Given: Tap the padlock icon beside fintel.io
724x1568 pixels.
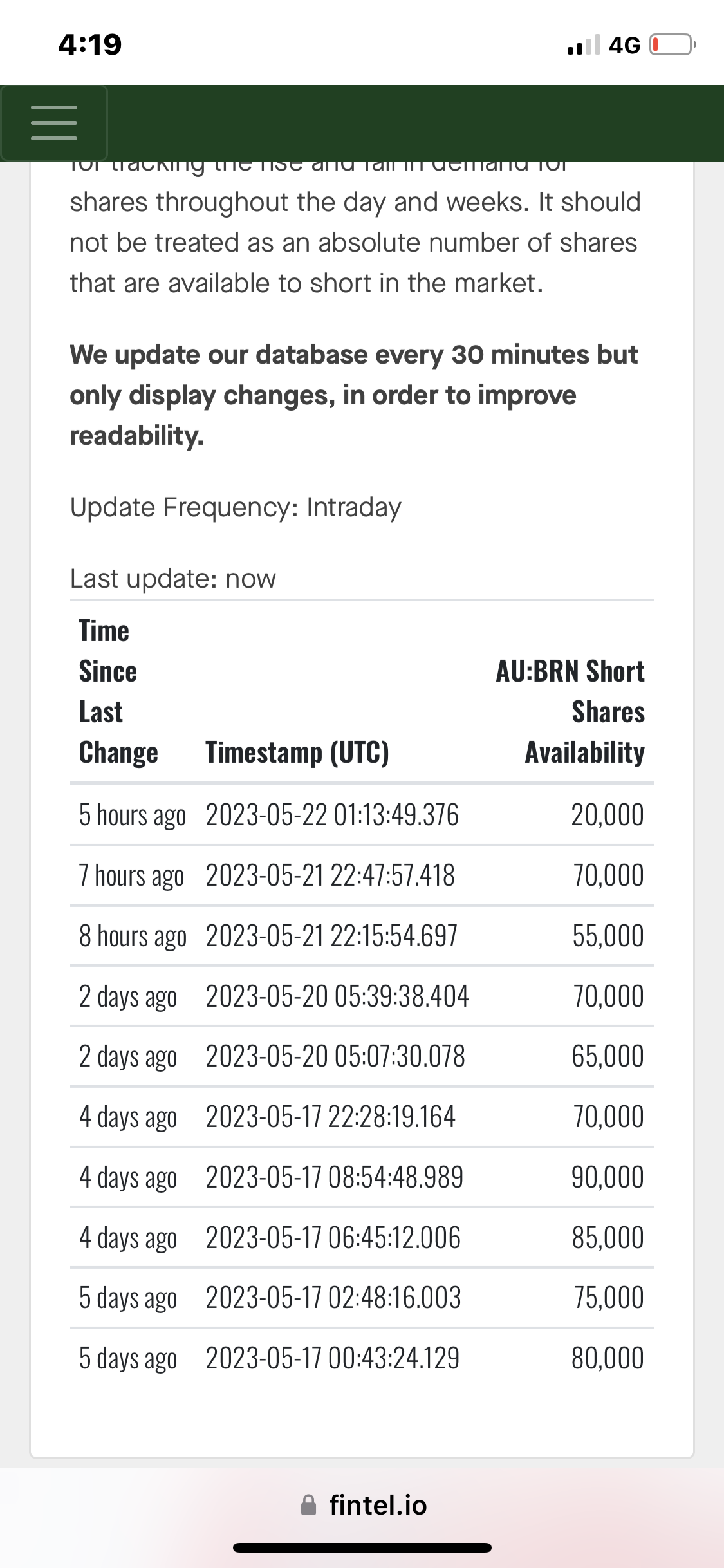Looking at the screenshot, I should pyautogui.click(x=309, y=1505).
